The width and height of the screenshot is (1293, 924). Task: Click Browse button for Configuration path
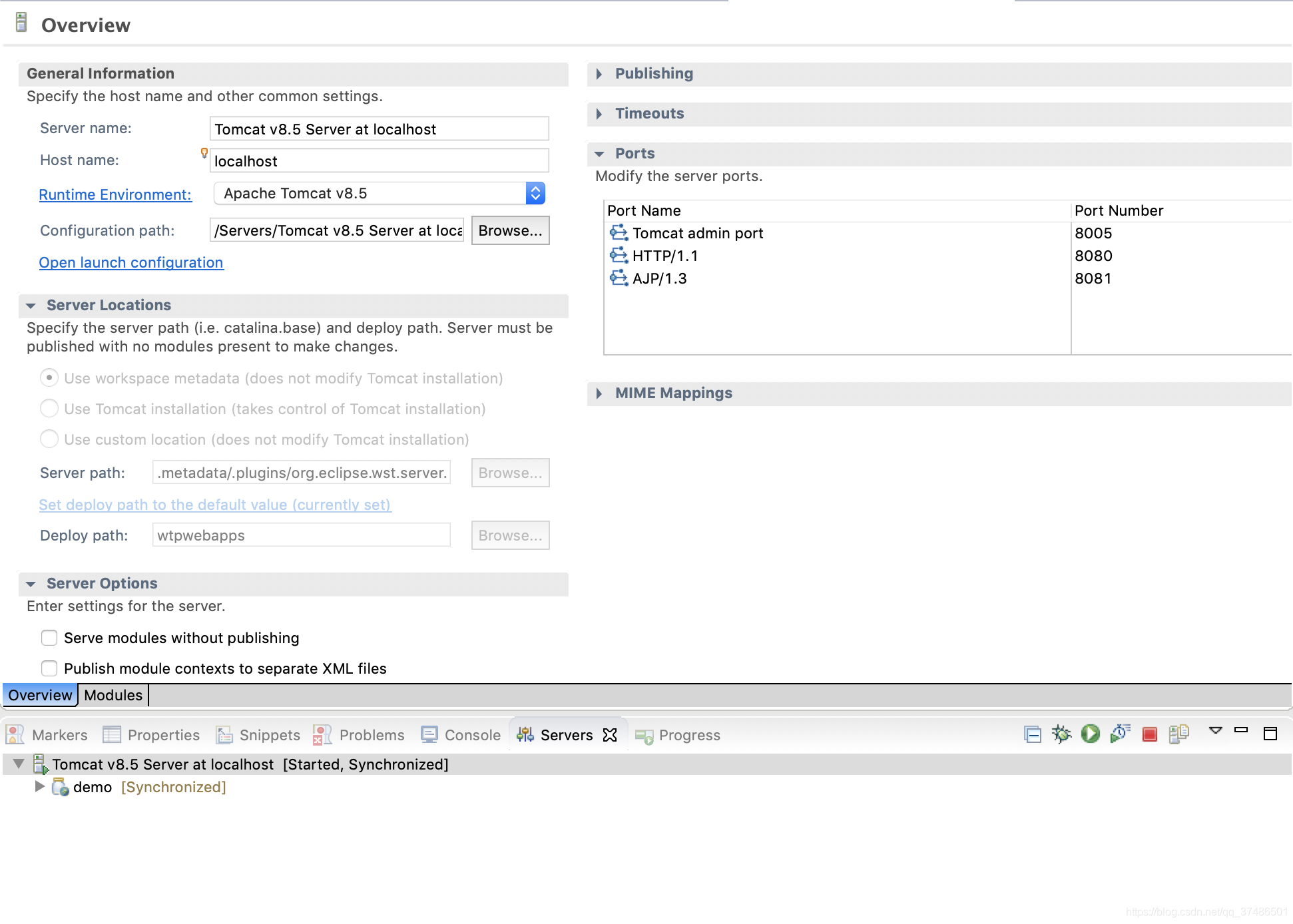click(x=511, y=230)
